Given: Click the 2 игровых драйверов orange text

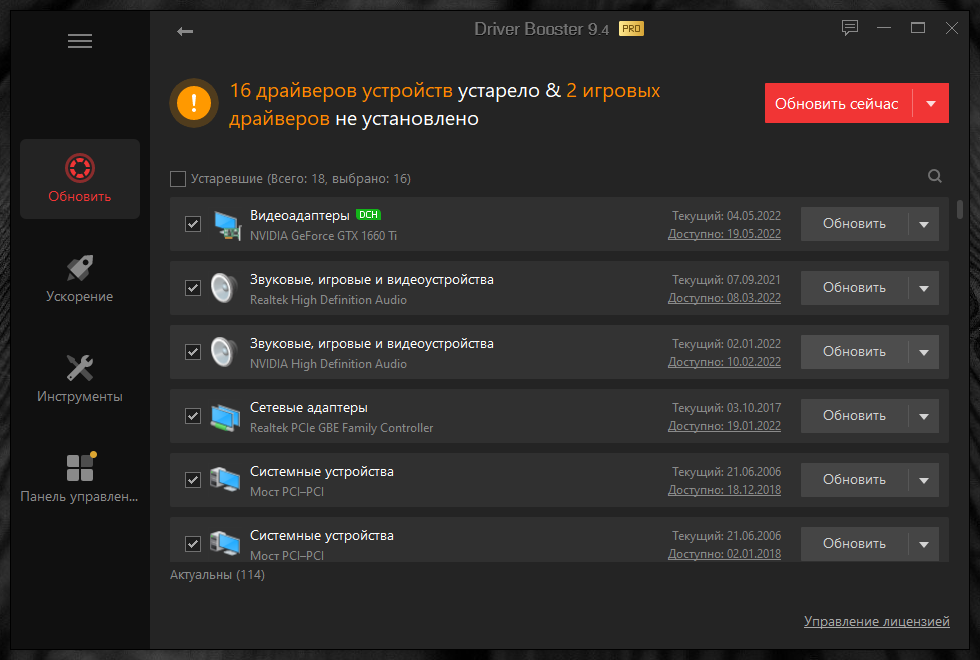Looking at the screenshot, I should pyautogui.click(x=444, y=104).
